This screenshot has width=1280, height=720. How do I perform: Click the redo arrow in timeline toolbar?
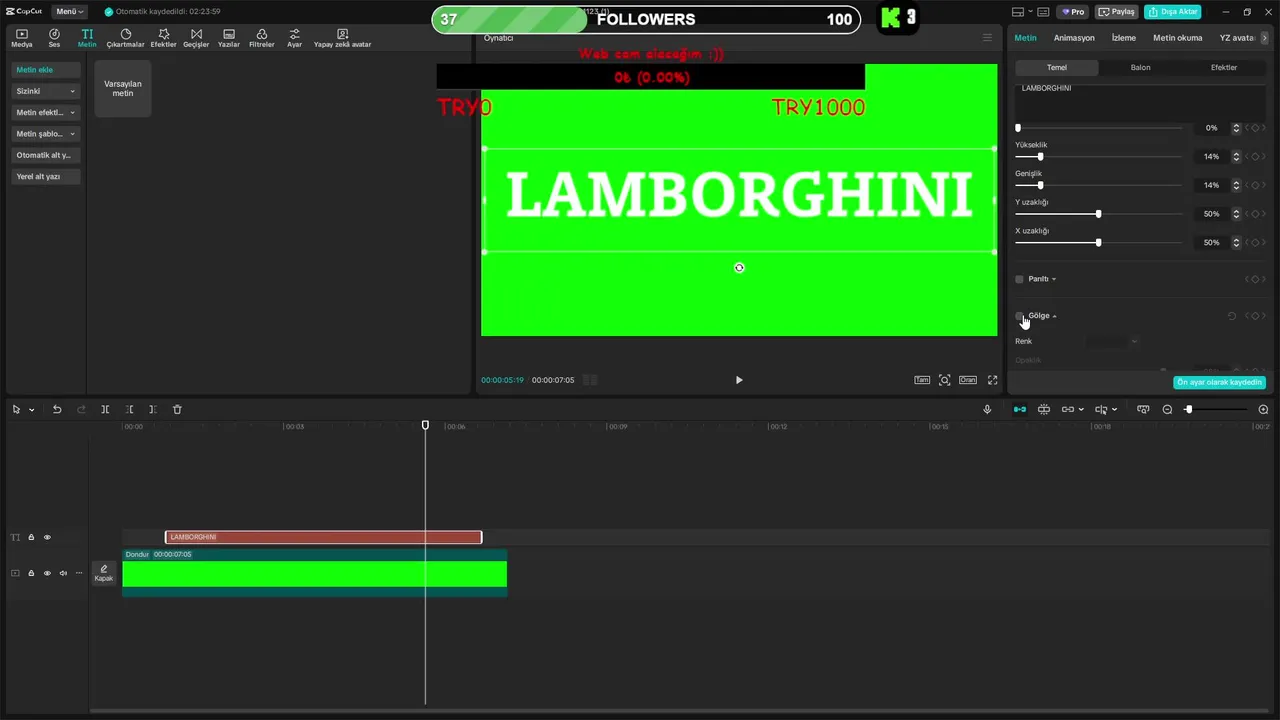[81, 409]
